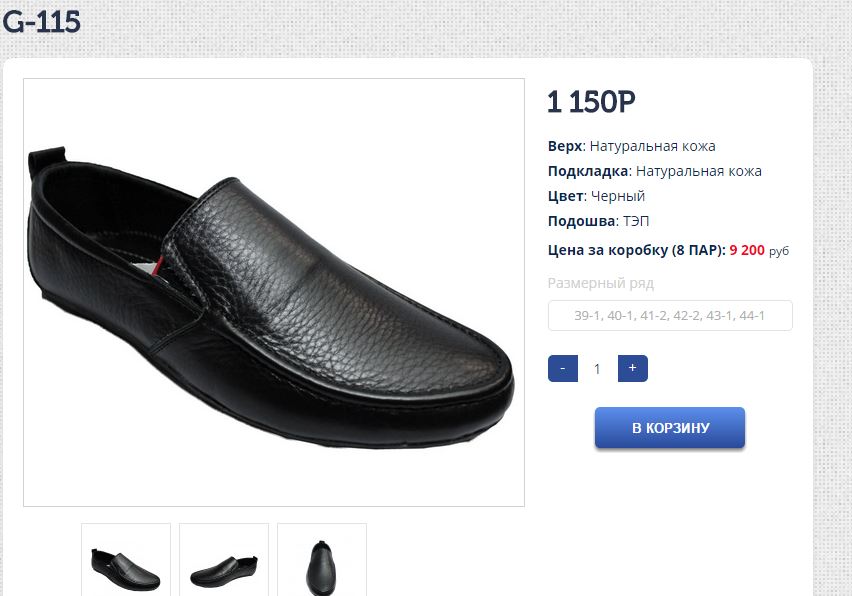Click the 'Подошва' sole label
Screen dimensions: 852x596
pyautogui.click(x=580, y=221)
